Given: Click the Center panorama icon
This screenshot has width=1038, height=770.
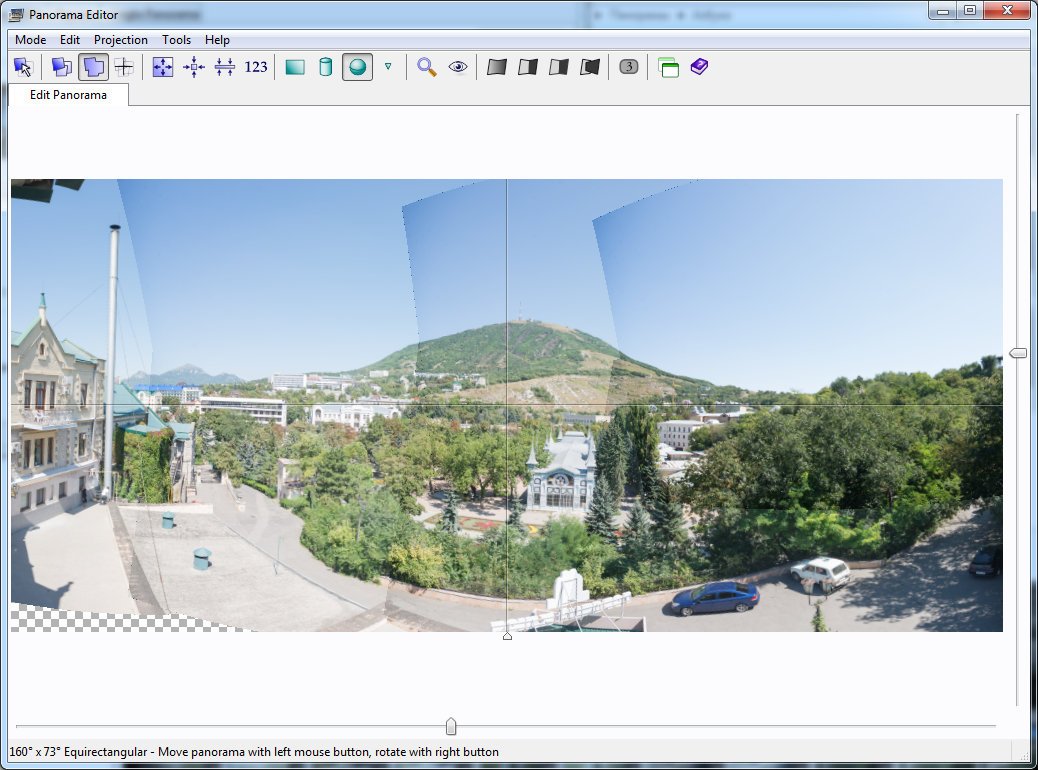Looking at the screenshot, I should [194, 67].
